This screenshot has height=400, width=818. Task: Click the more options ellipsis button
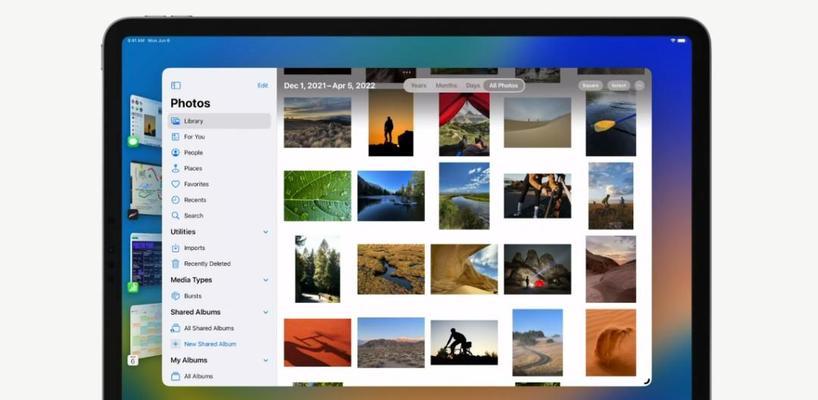640,86
